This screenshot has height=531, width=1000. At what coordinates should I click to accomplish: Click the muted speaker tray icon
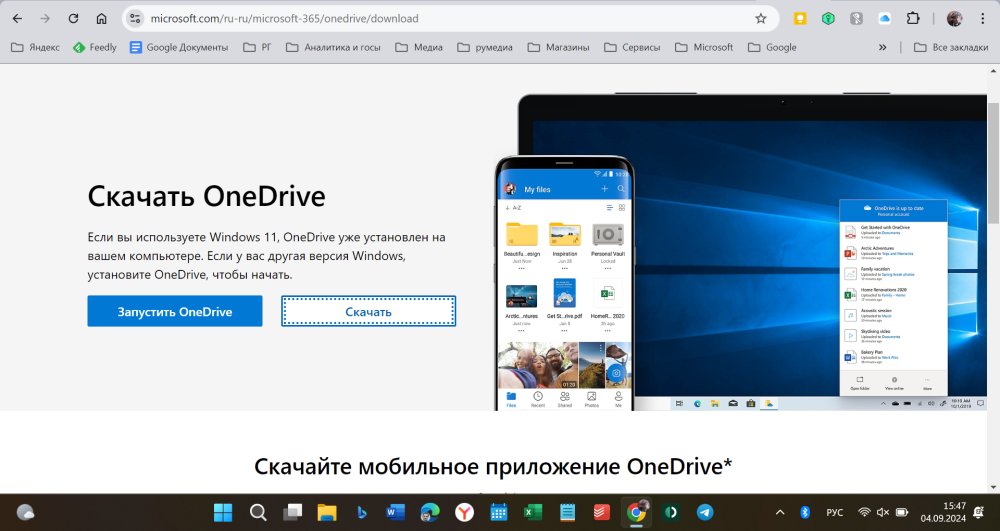click(x=883, y=512)
